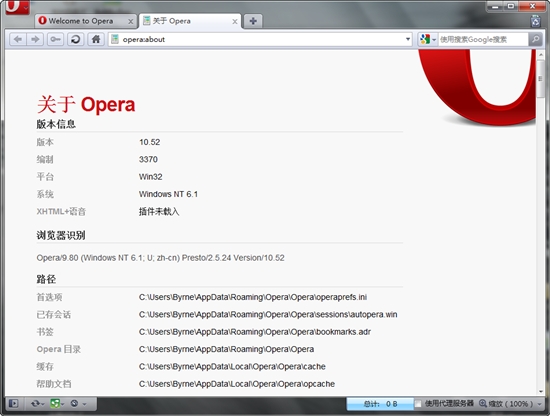Open the Opera Turbo dropdown arrow

84,404
